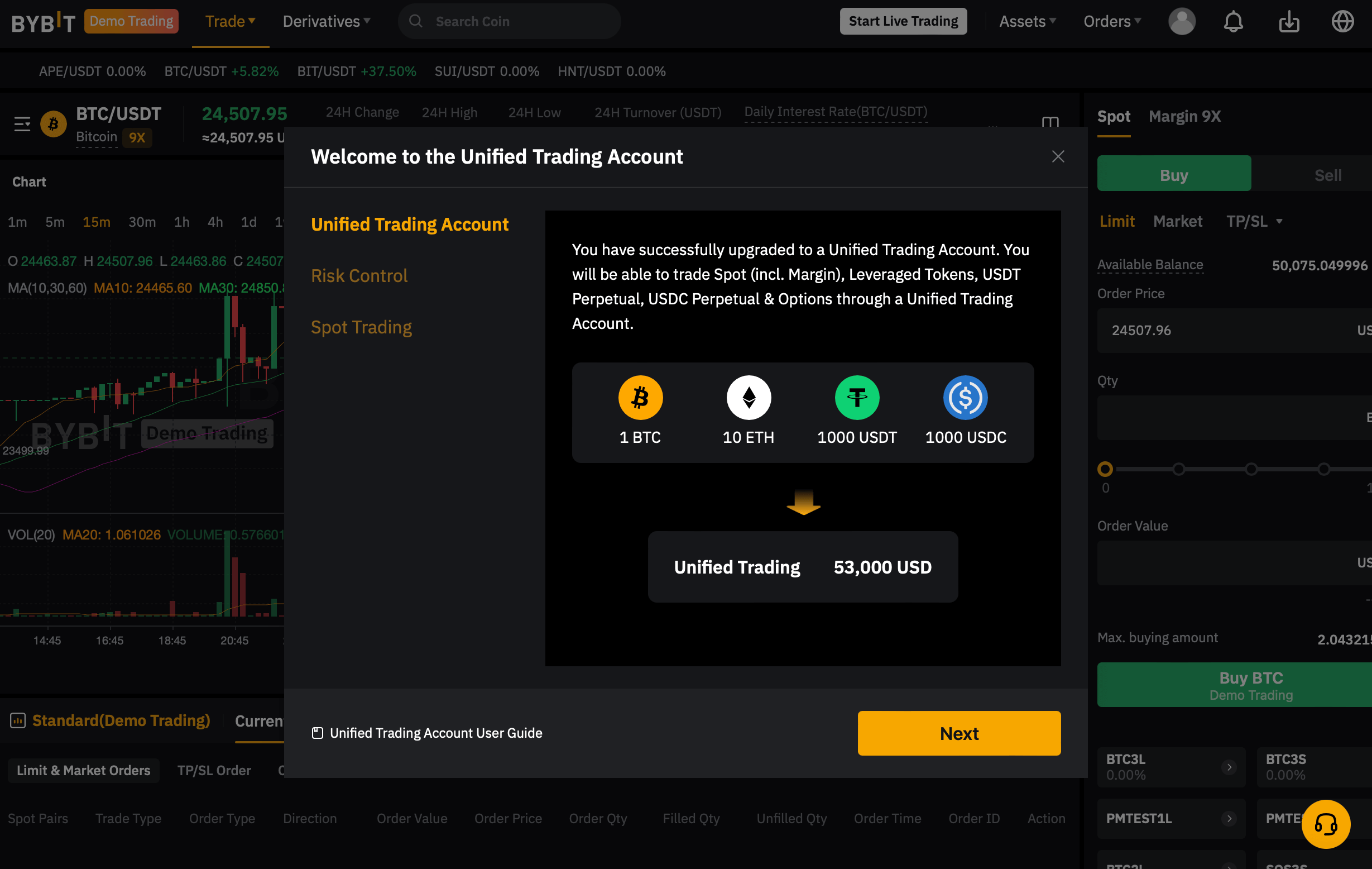Image resolution: width=1372 pixels, height=869 pixels.
Task: Click the Ethereum icon in demo assets
Action: click(749, 397)
